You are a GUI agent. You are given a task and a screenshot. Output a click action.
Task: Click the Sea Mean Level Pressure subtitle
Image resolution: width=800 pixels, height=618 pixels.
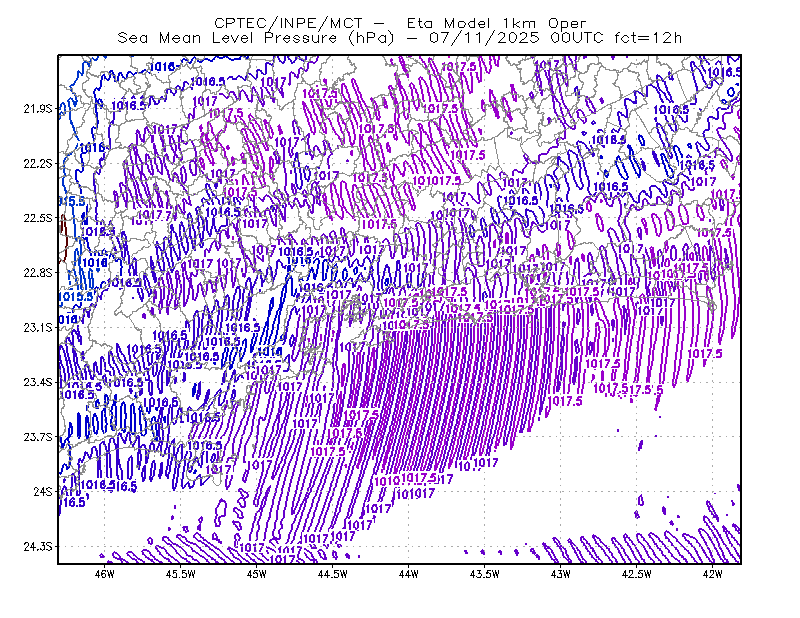[x=399, y=38]
